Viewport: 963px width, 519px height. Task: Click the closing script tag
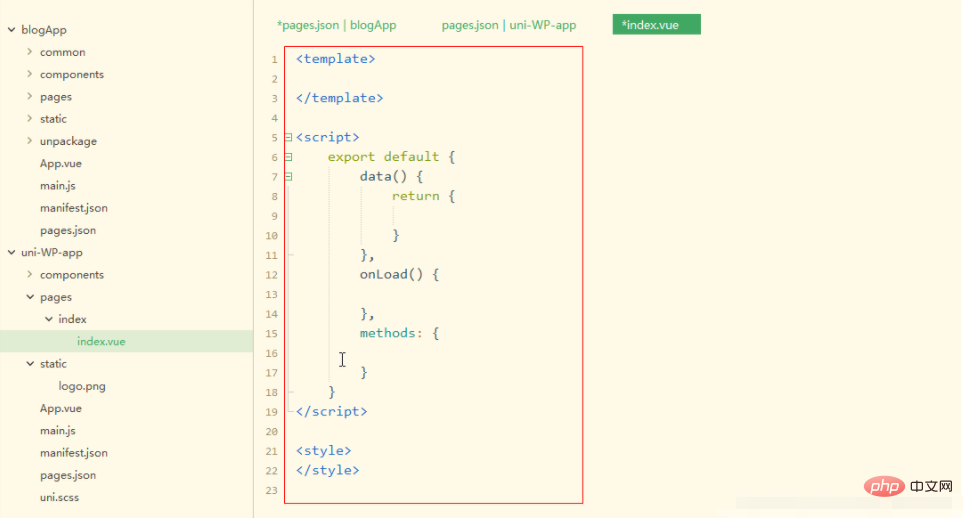[332, 412]
